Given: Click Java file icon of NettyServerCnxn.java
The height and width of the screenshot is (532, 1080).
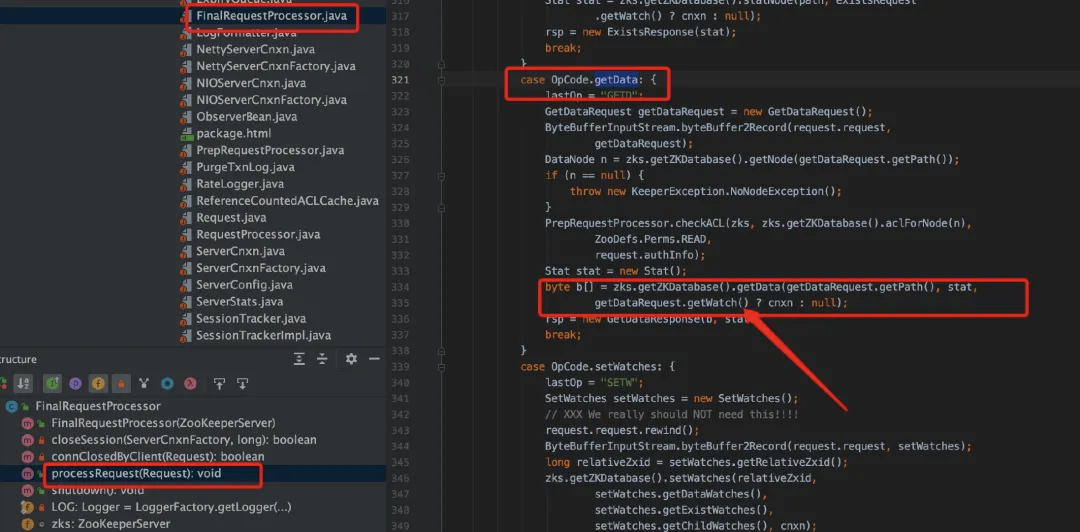Looking at the screenshot, I should tap(185, 50).
